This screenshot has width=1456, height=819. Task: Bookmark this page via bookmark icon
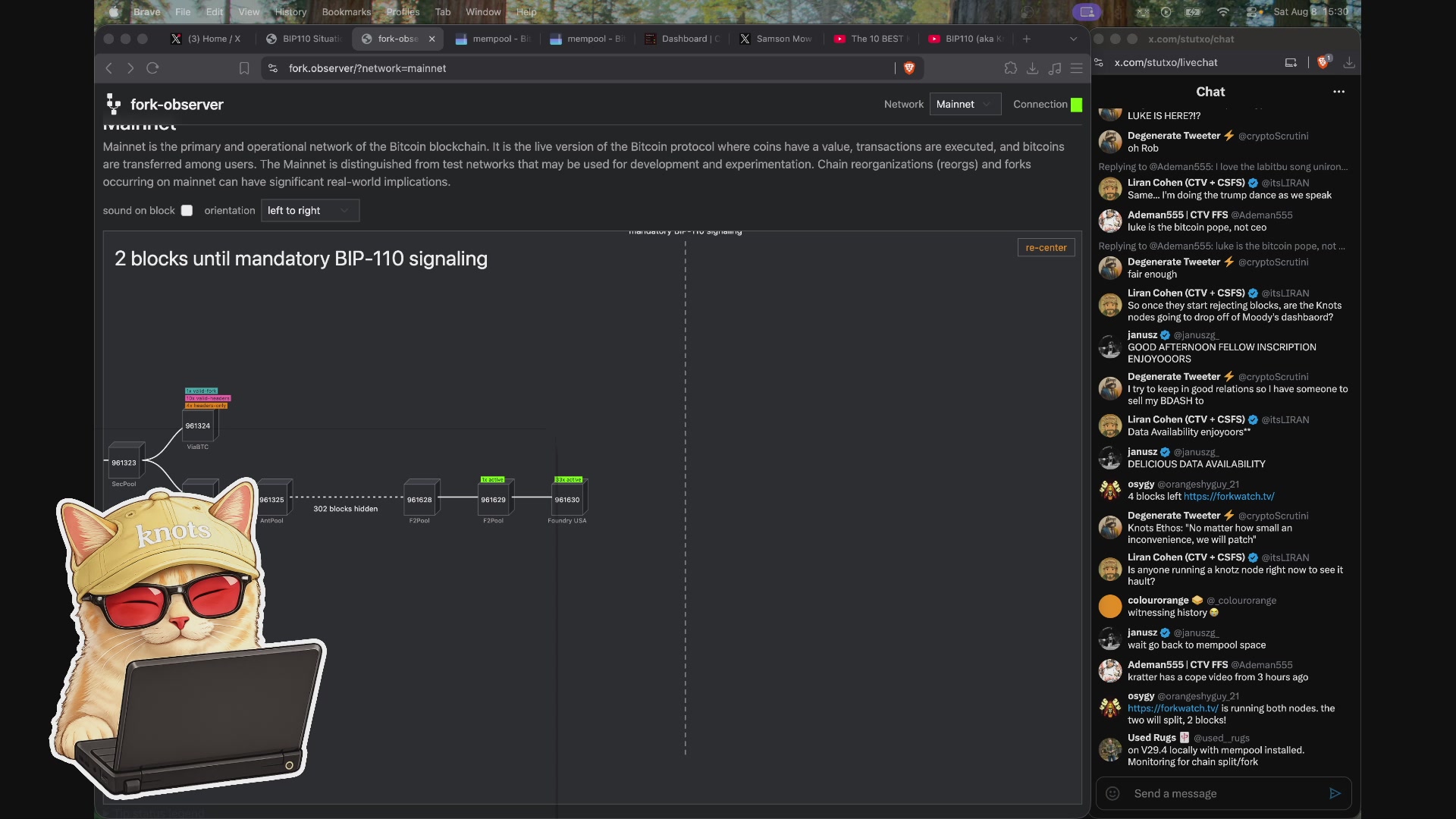tap(244, 68)
